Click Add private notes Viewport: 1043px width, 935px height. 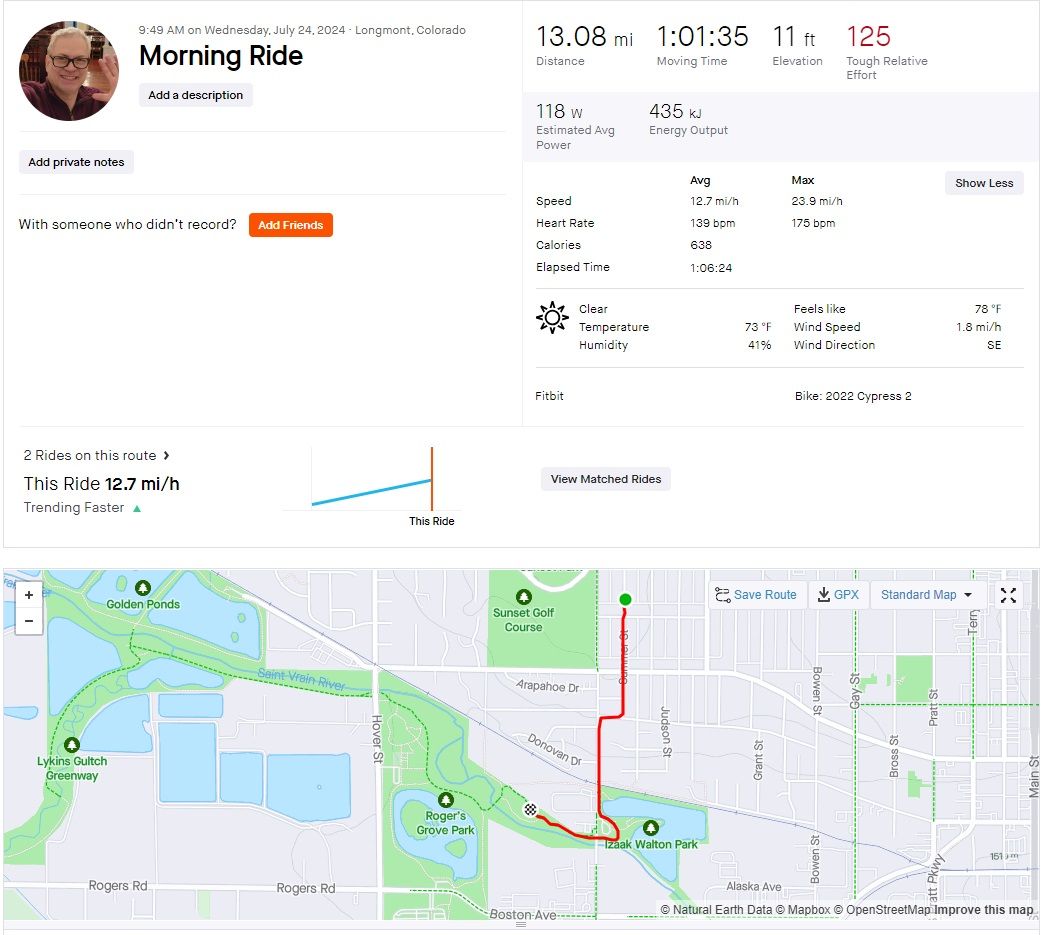77,162
